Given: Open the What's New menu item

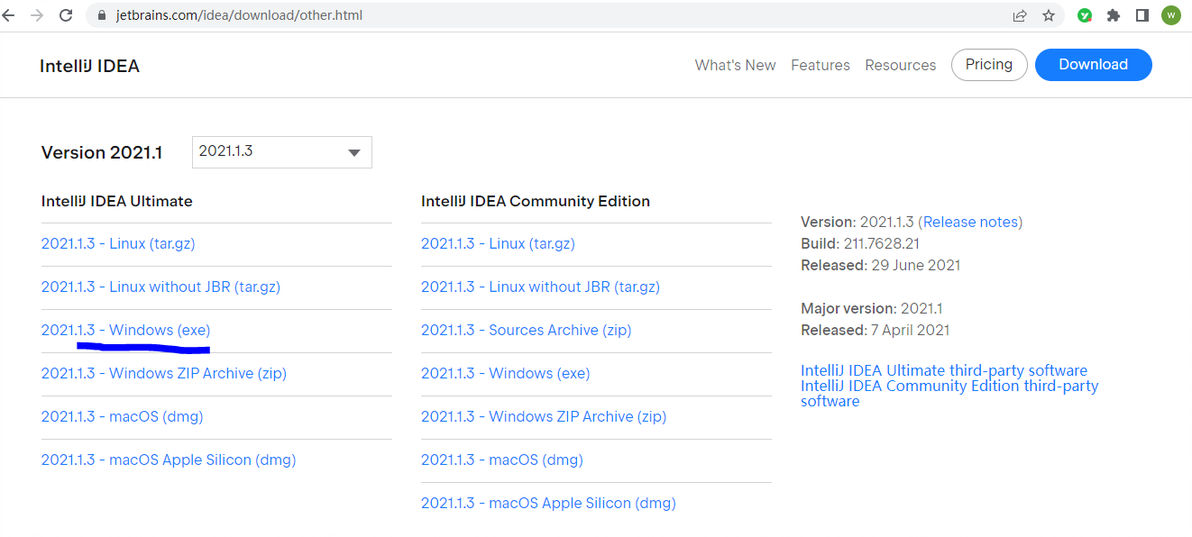Looking at the screenshot, I should pyautogui.click(x=735, y=65).
